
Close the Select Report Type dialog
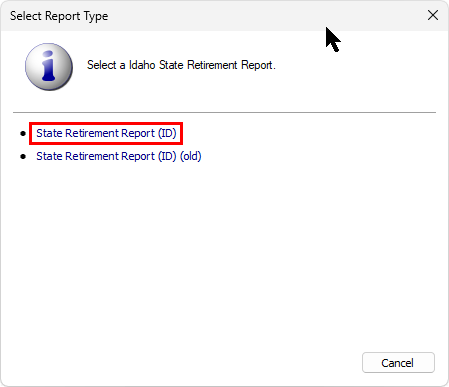(433, 15)
